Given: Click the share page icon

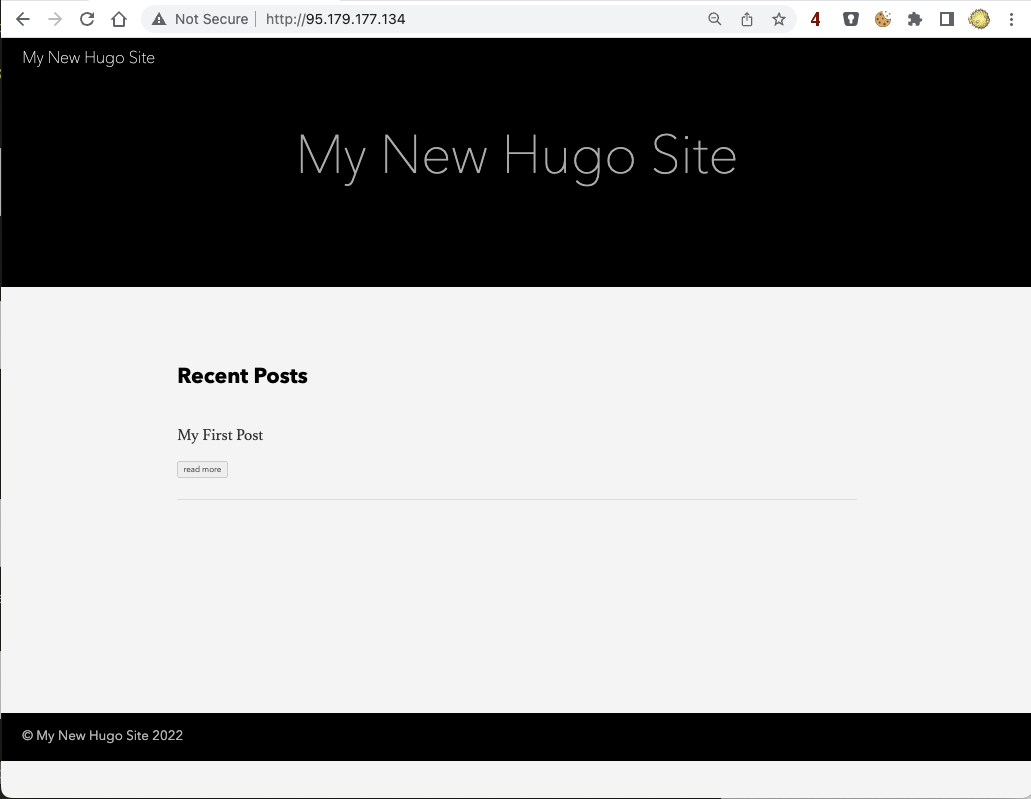Looking at the screenshot, I should tap(747, 19).
